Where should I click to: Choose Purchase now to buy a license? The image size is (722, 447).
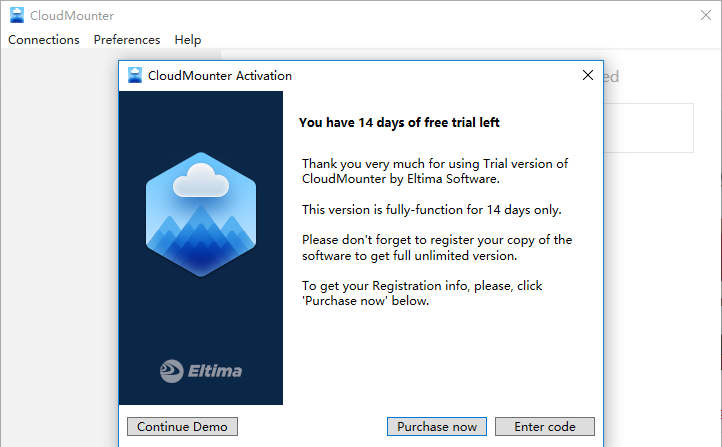tap(437, 427)
